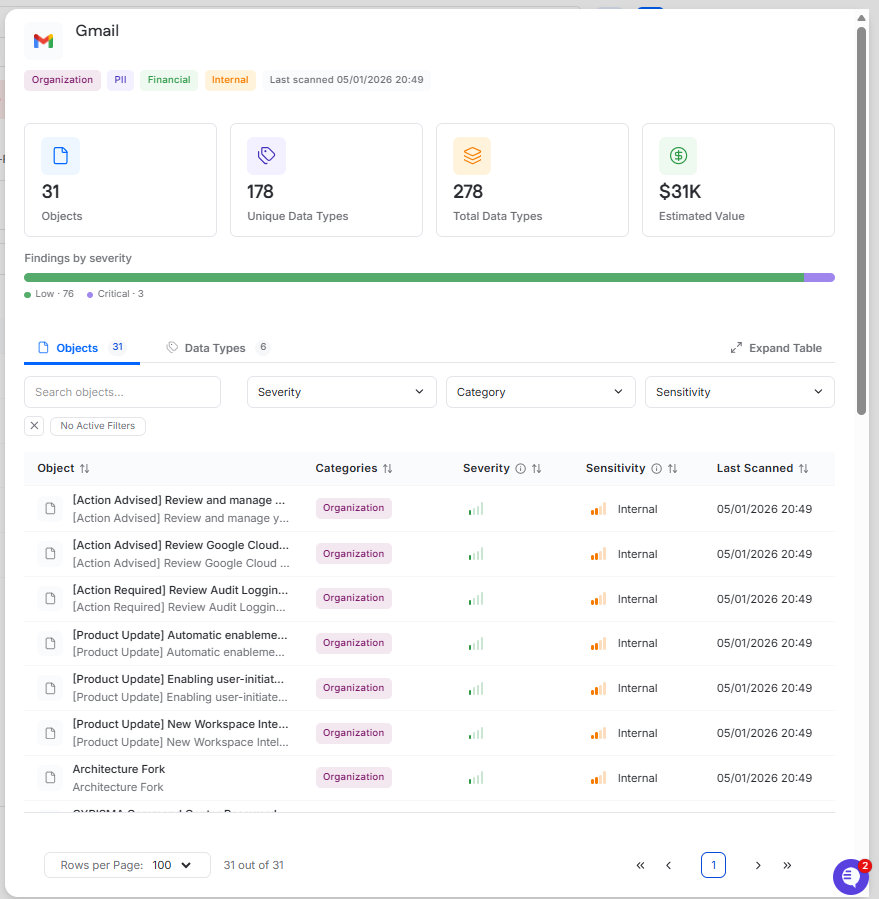Viewport: 879px width, 899px height.
Task: Sort table by Last Scanned arrows
Action: 803,468
